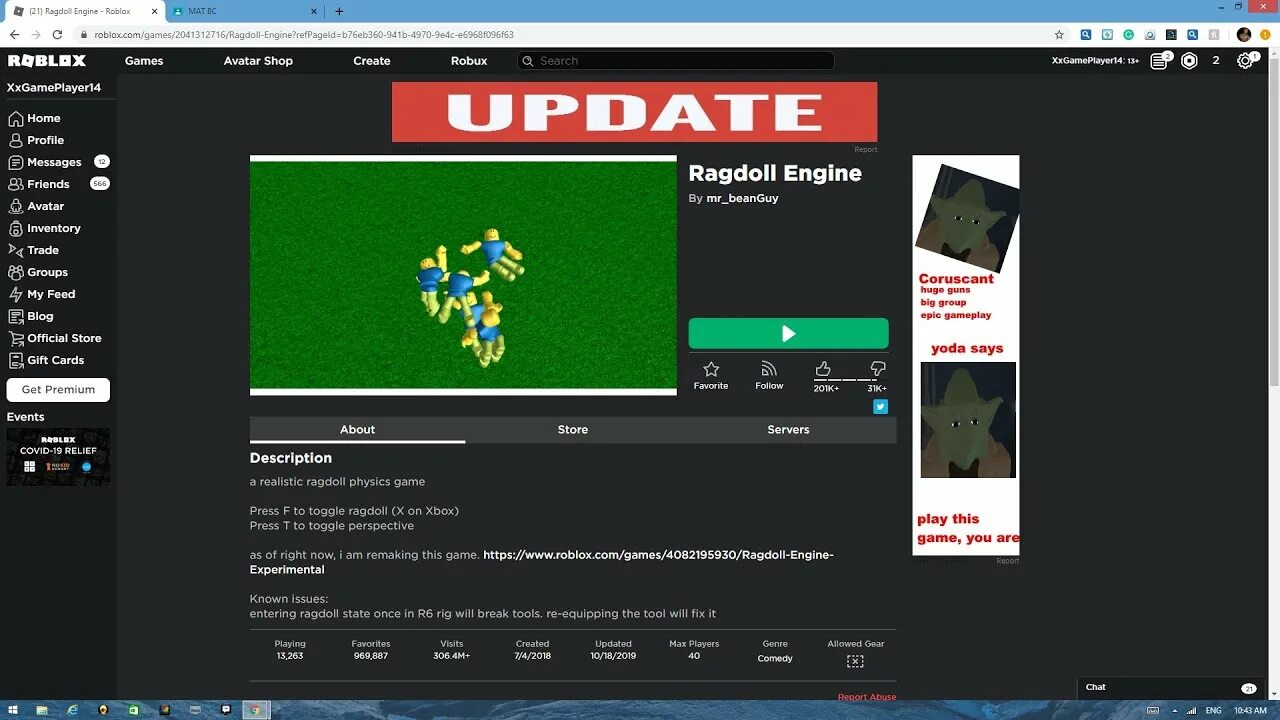Open Avatar editor from the sidebar

click(x=45, y=206)
